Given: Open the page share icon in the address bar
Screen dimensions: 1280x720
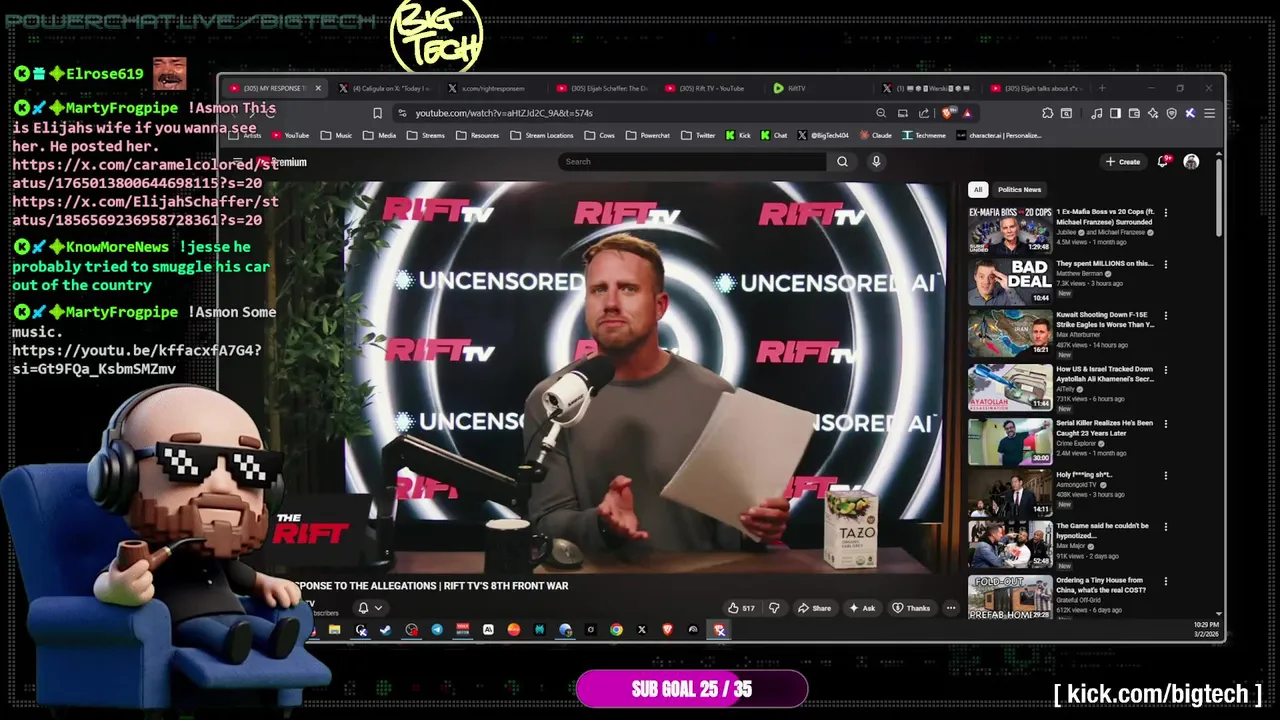Looking at the screenshot, I should click(x=924, y=113).
